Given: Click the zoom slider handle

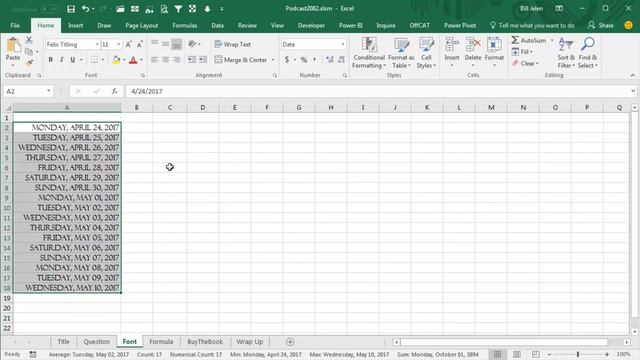Looking at the screenshot, I should tap(578, 354).
